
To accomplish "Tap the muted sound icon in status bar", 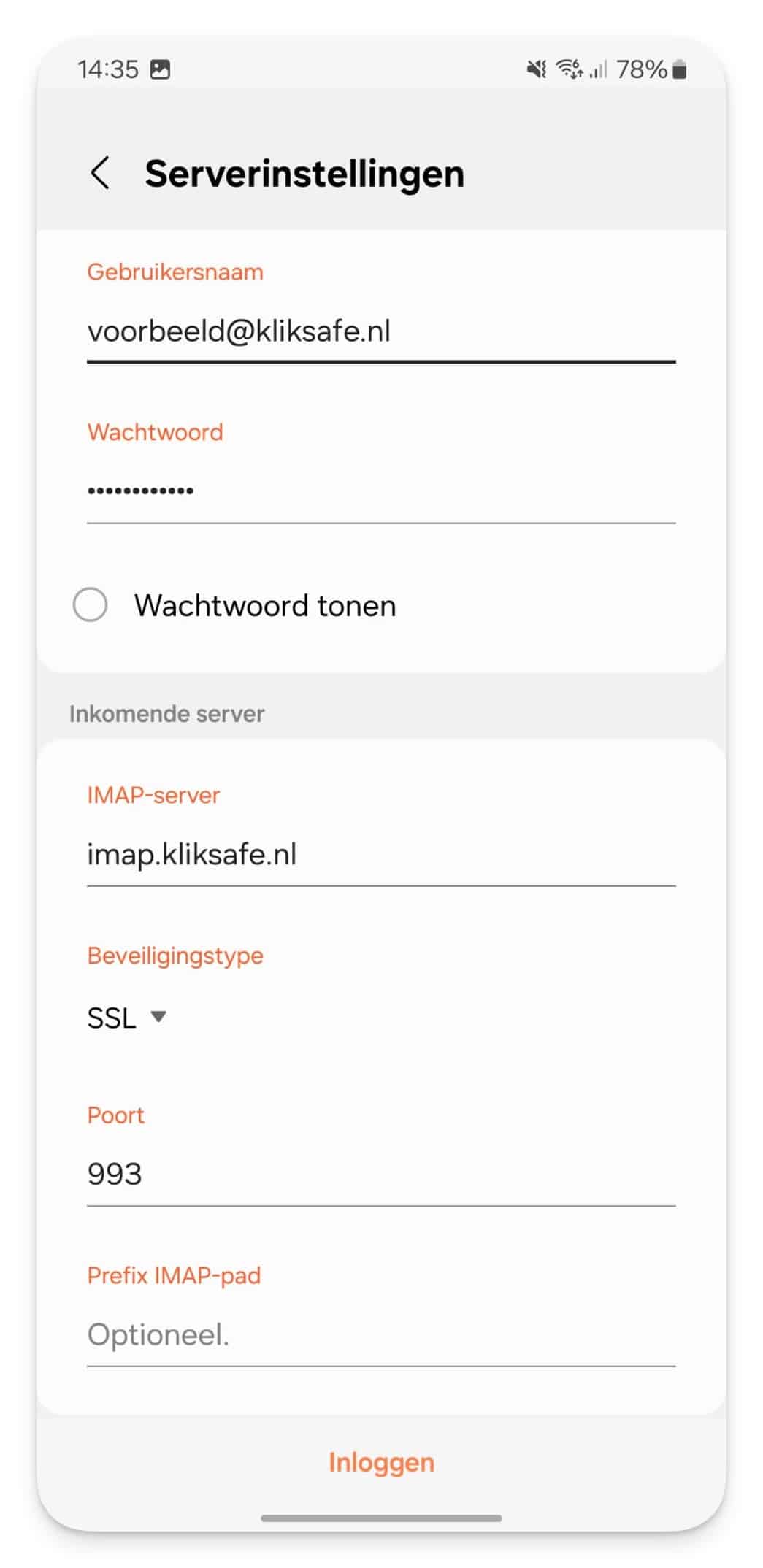I will [537, 69].
